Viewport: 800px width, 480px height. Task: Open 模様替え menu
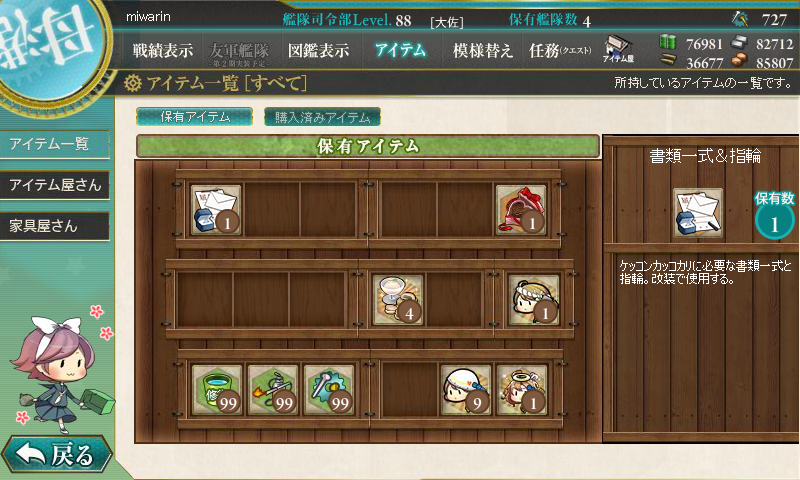pos(482,50)
